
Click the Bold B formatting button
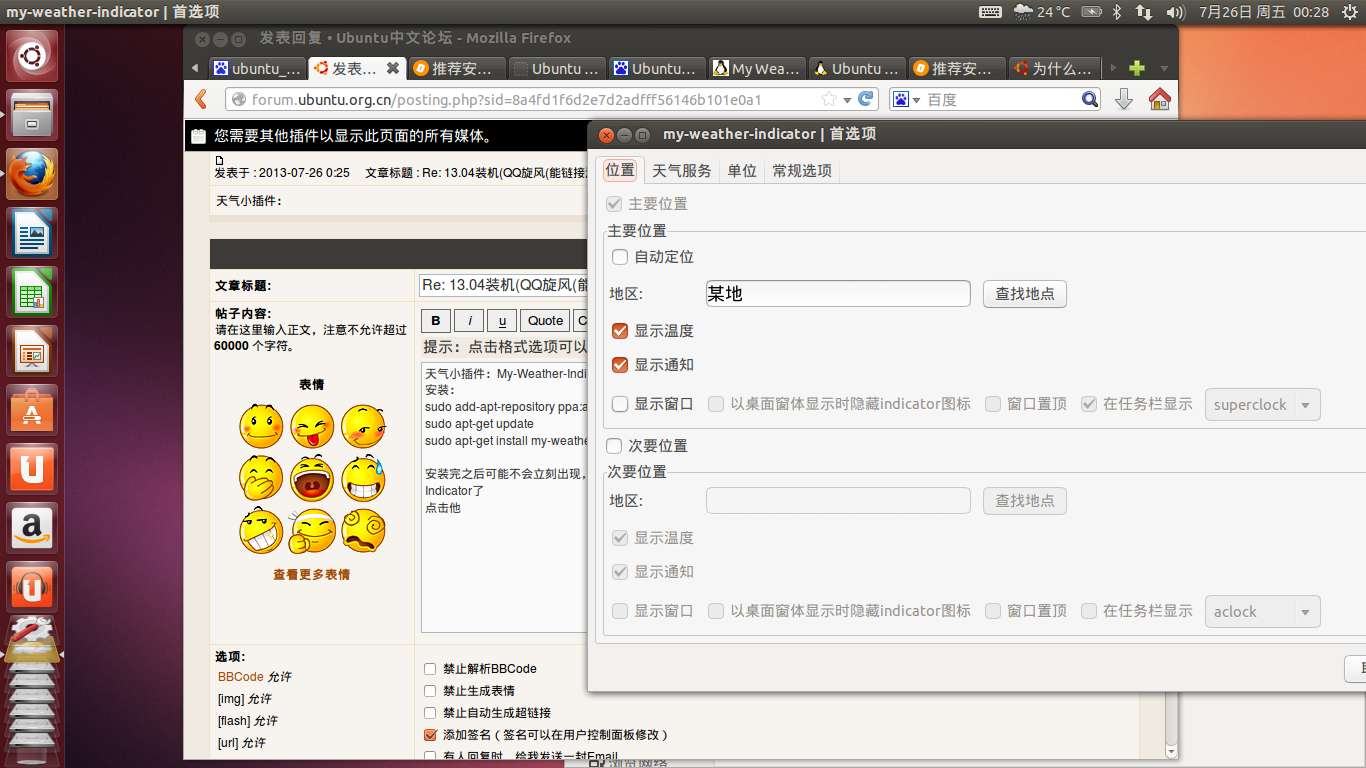(436, 320)
